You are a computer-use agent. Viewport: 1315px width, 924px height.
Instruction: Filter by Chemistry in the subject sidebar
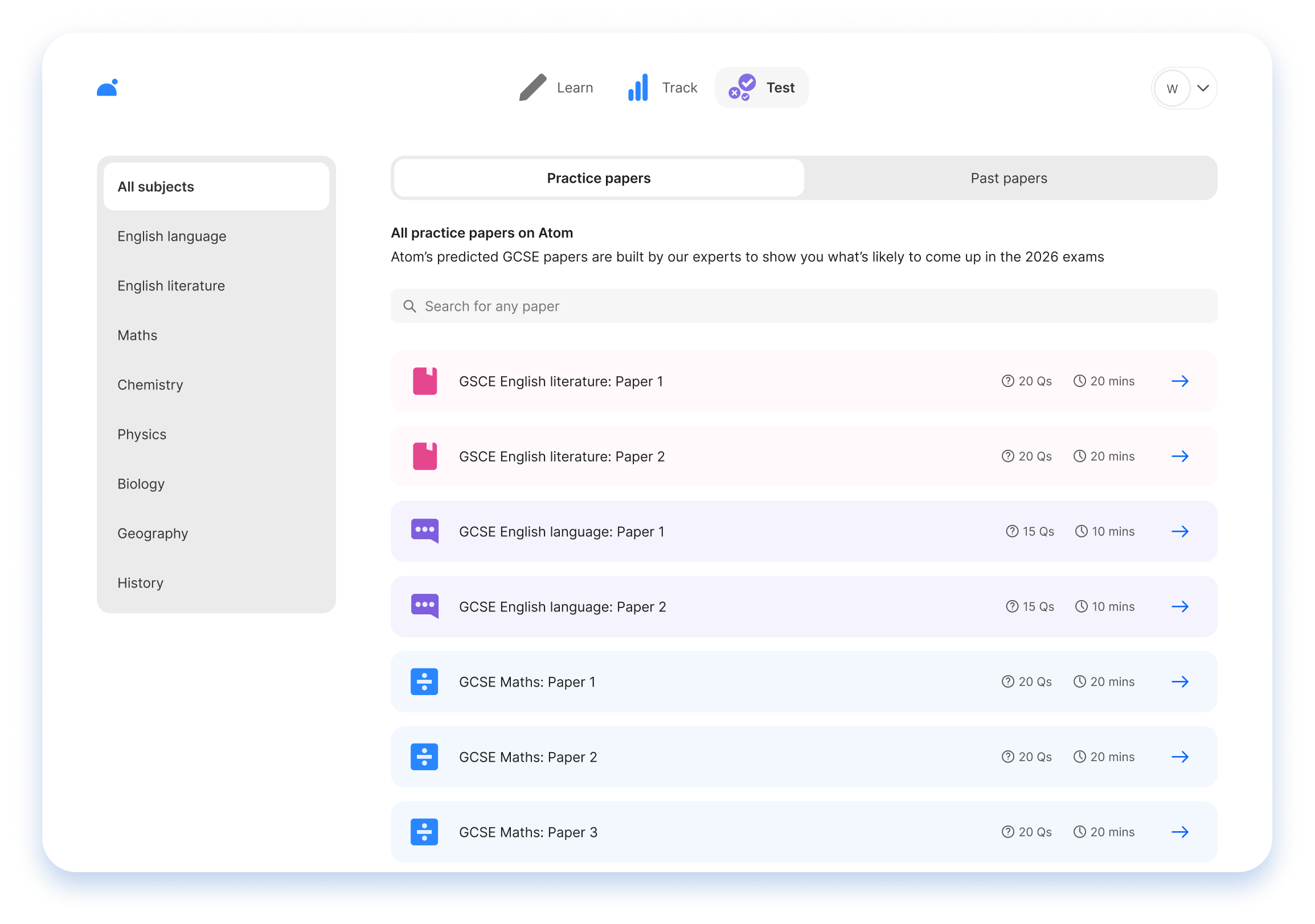[x=150, y=385]
